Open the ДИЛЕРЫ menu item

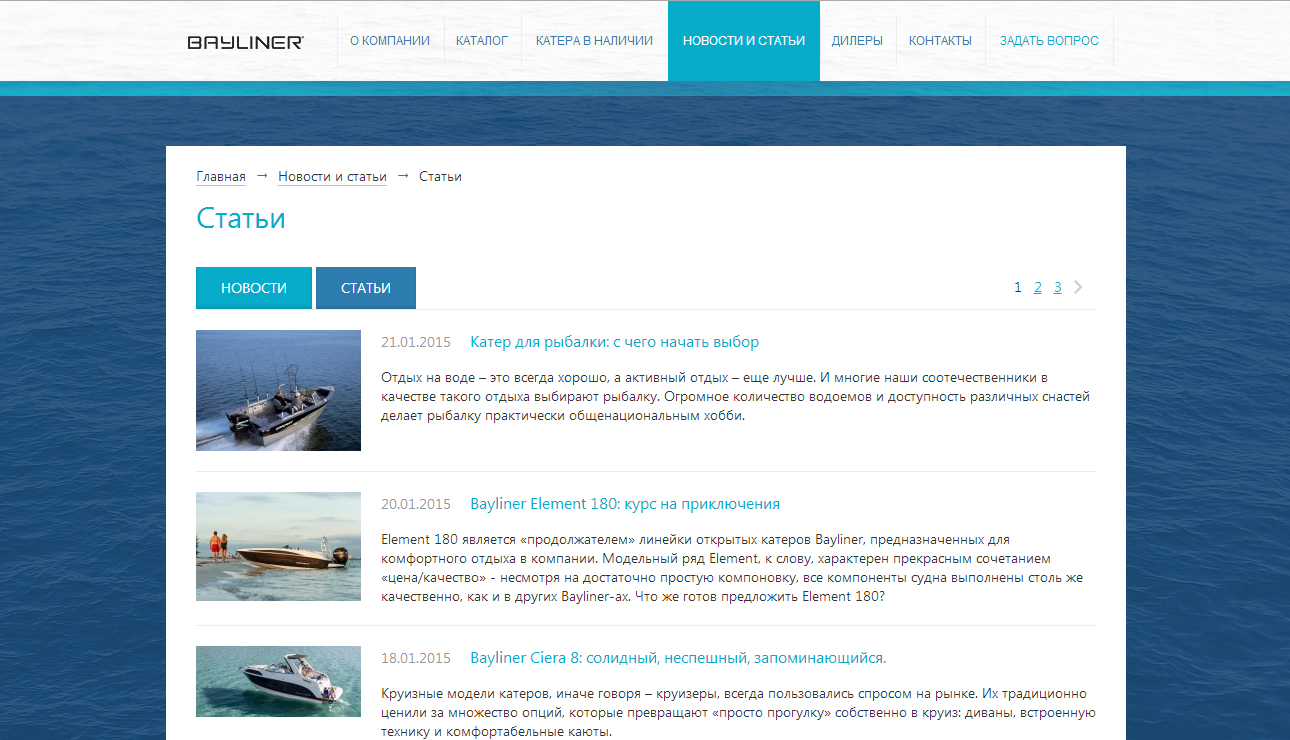click(857, 41)
